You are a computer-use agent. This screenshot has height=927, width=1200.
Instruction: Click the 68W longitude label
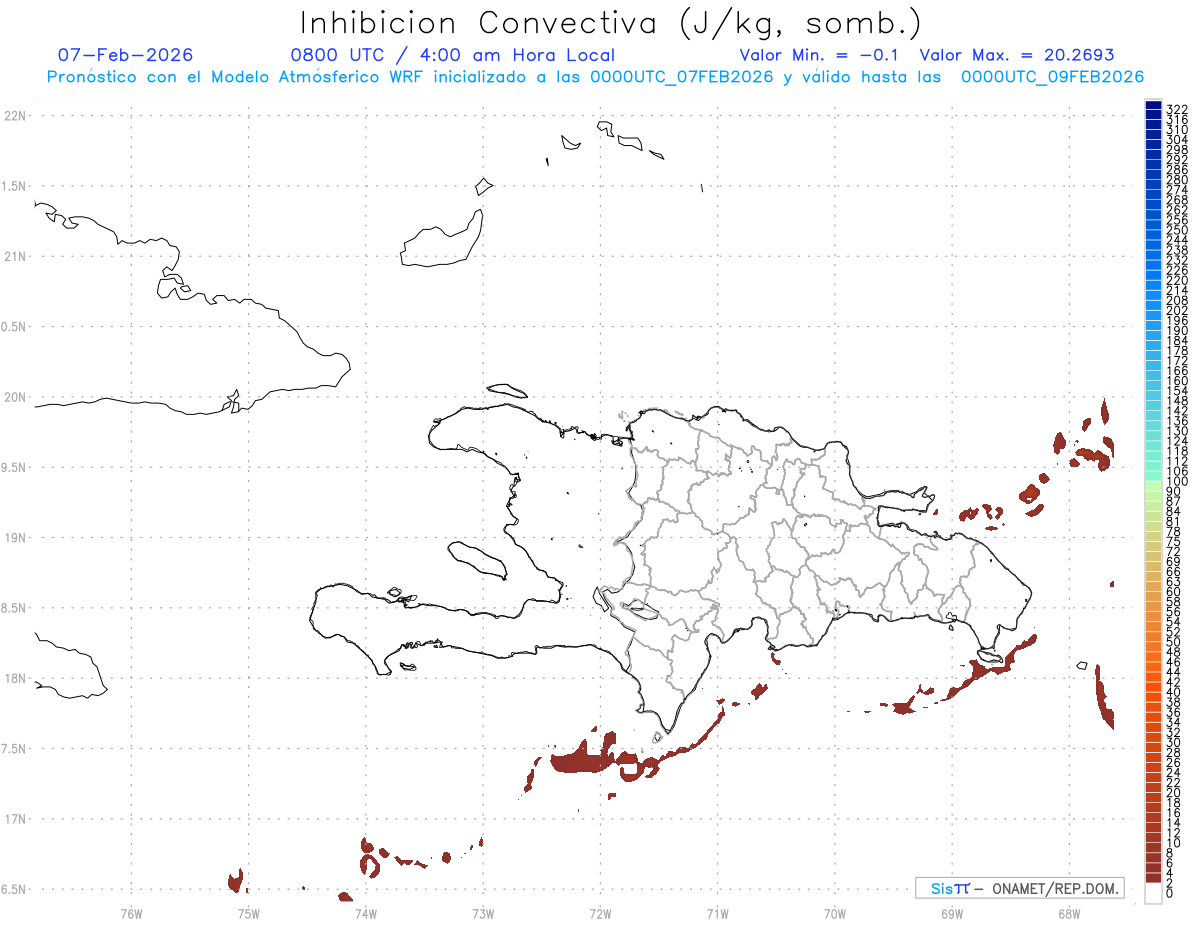[x=1068, y=912]
